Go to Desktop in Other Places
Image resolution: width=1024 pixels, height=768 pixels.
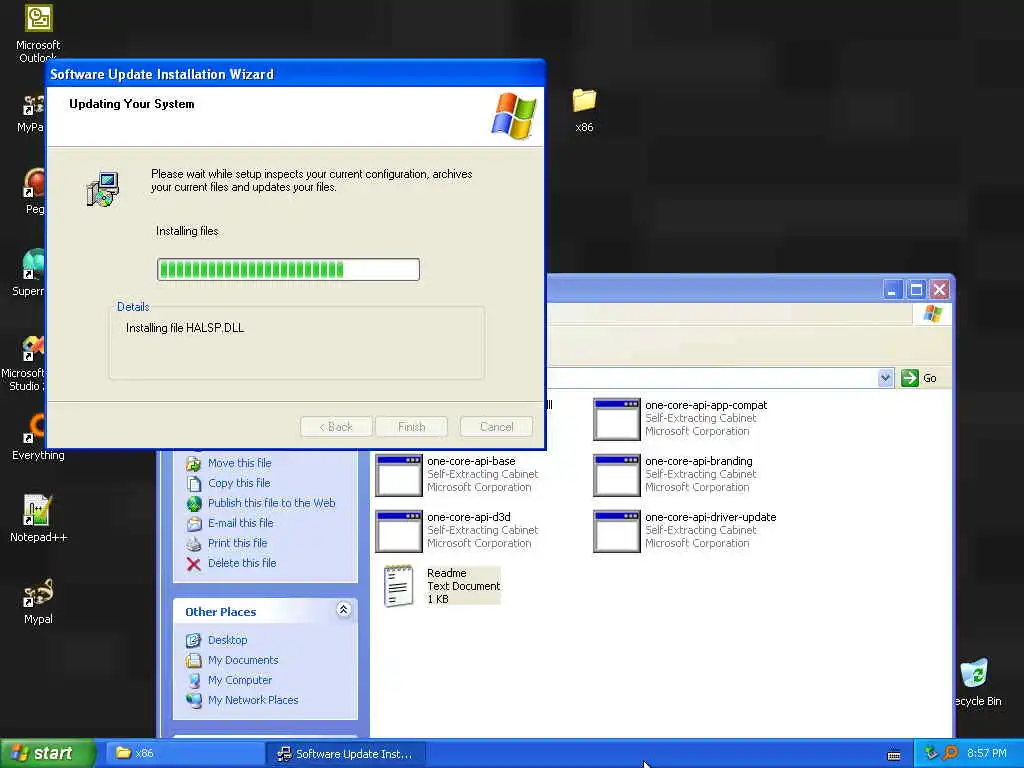(227, 640)
